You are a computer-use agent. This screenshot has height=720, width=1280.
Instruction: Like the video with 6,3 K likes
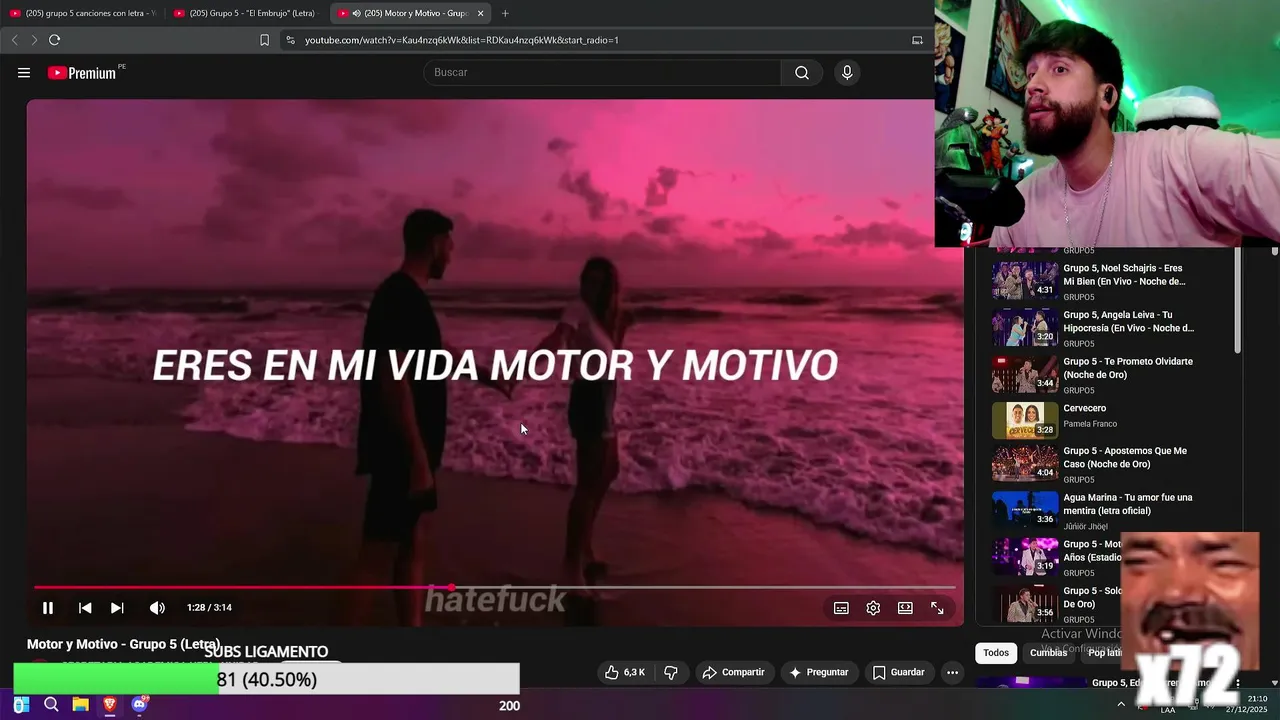click(625, 672)
